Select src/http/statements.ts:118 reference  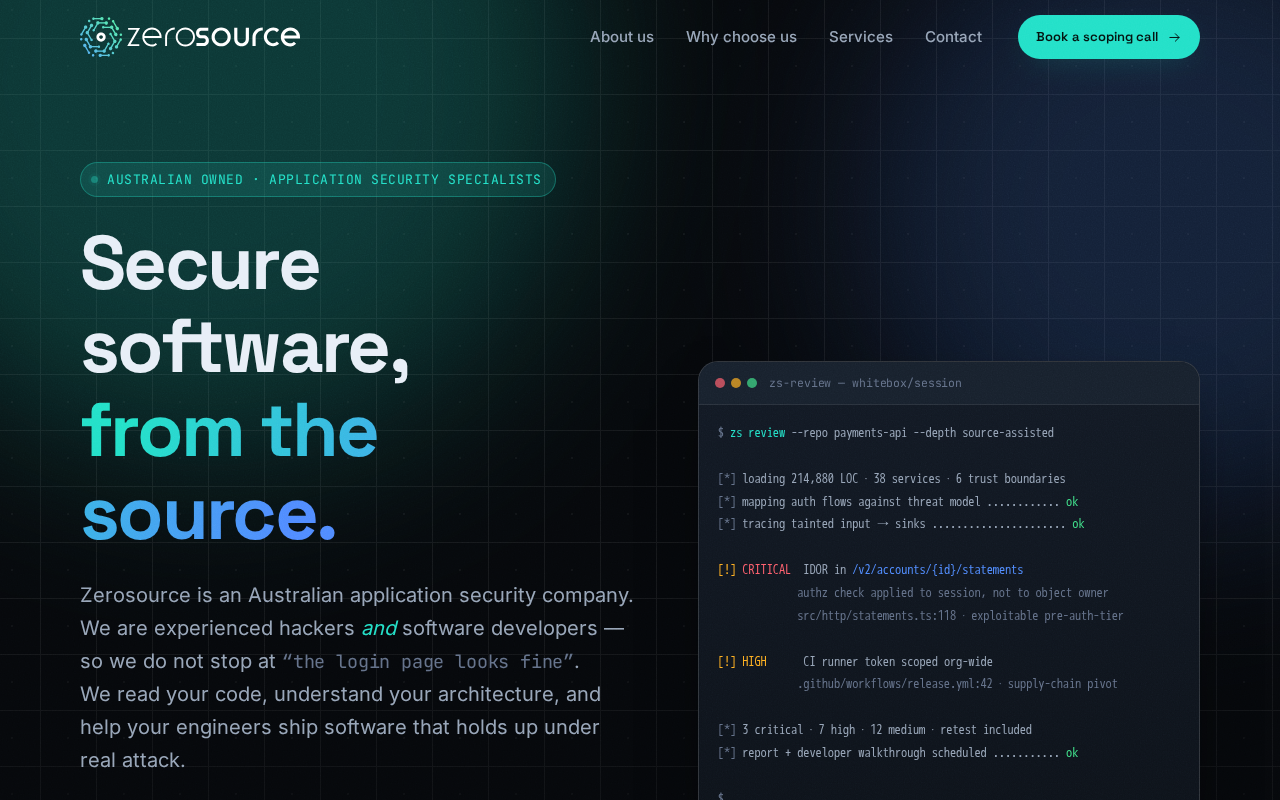pyautogui.click(x=877, y=616)
